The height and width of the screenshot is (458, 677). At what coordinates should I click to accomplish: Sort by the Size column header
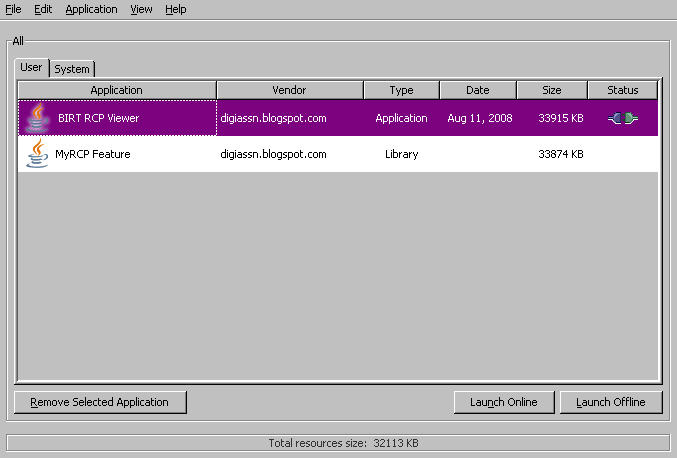[x=552, y=90]
